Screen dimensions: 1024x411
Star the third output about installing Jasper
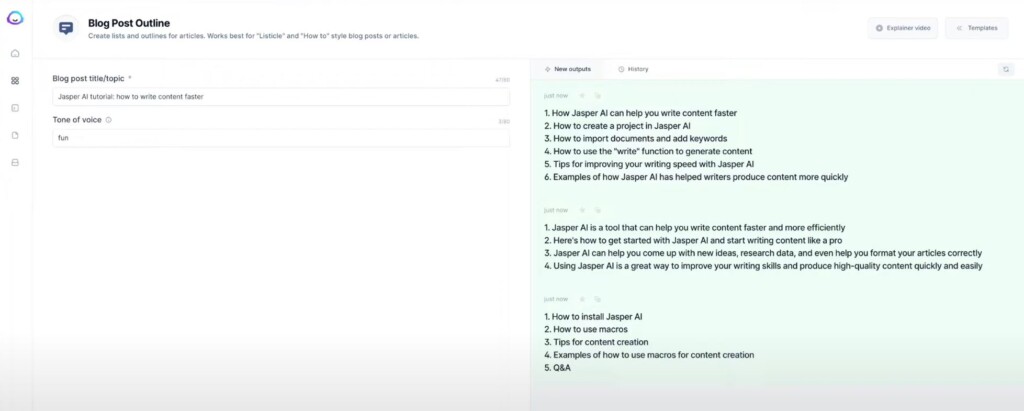[582, 299]
